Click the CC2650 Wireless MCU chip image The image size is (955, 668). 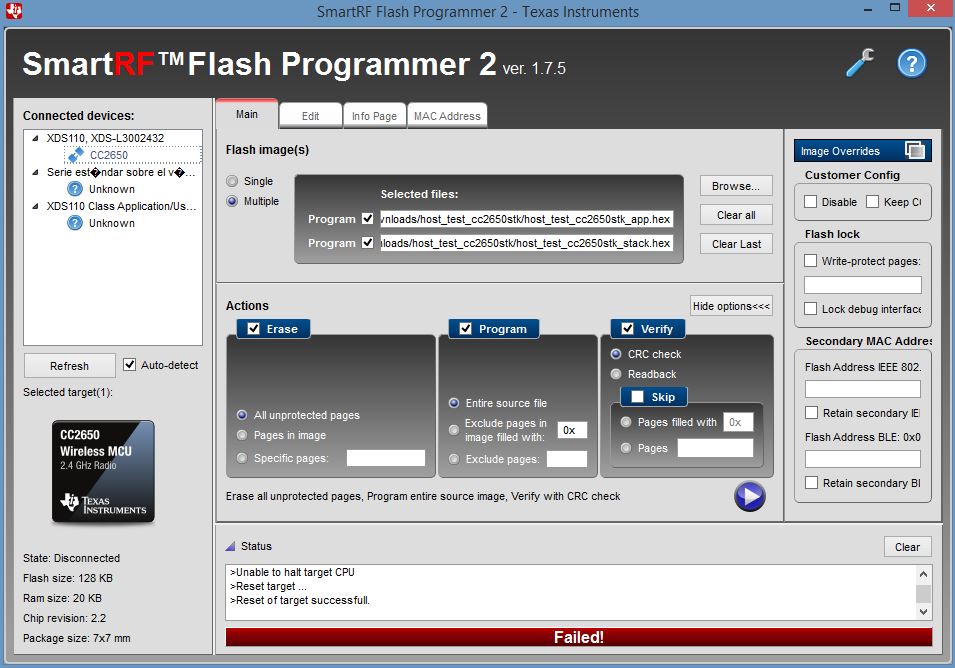(103, 471)
